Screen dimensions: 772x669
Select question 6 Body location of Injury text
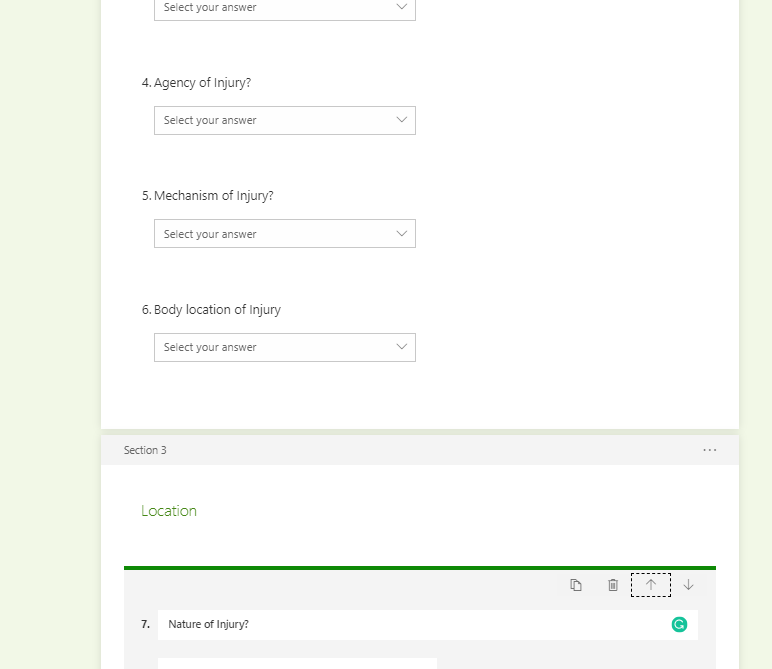[217, 310]
